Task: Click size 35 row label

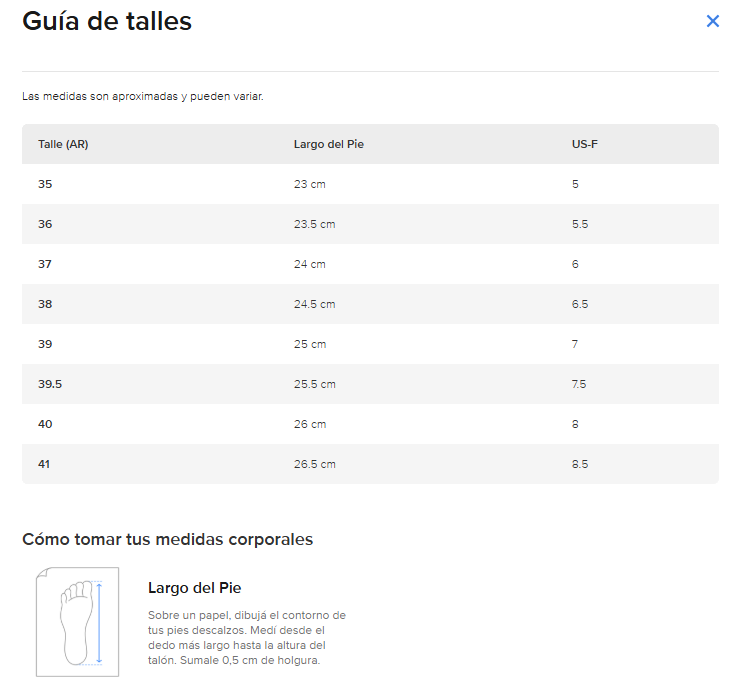Action: [45, 184]
